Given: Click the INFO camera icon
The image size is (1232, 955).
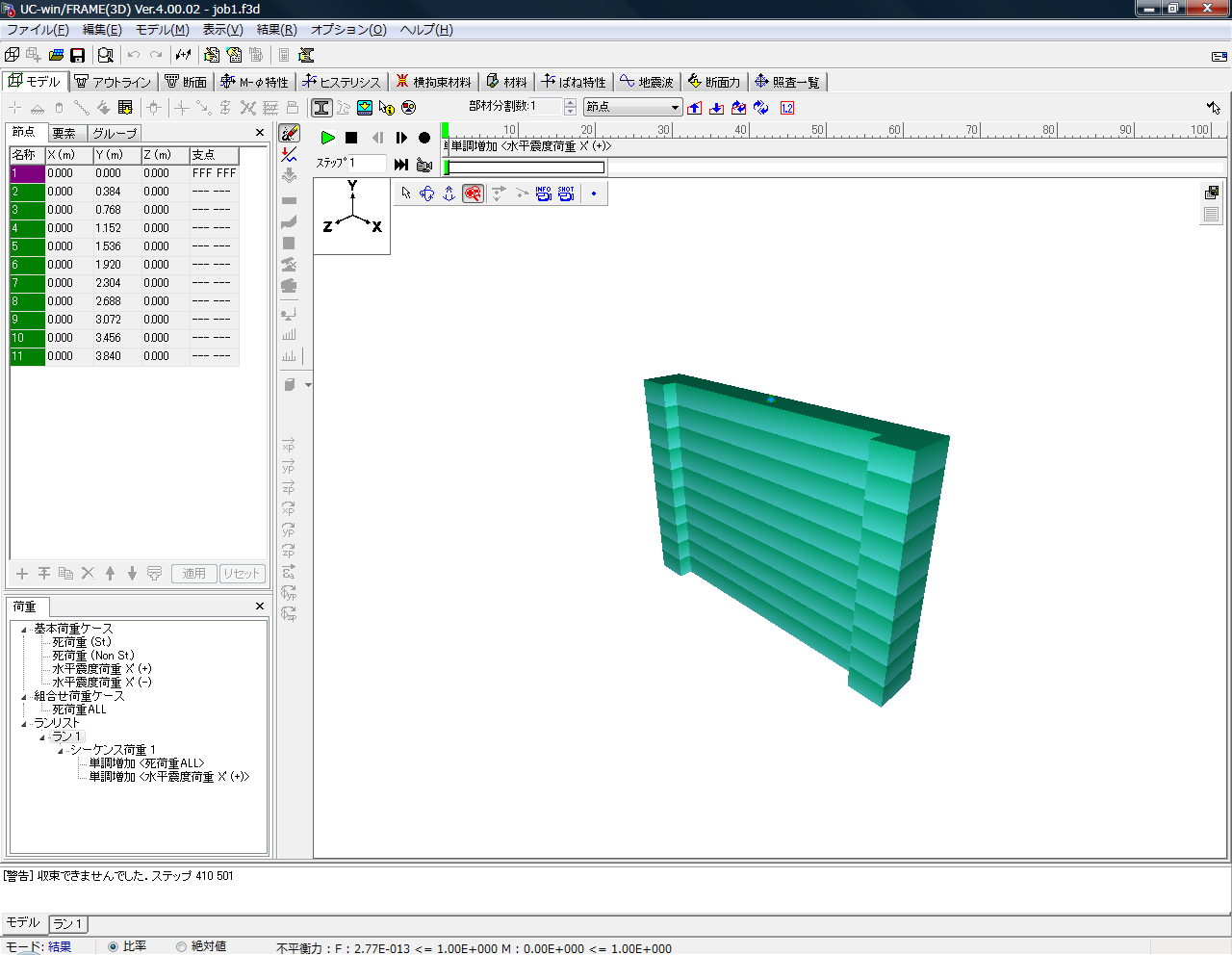Looking at the screenshot, I should [x=543, y=194].
